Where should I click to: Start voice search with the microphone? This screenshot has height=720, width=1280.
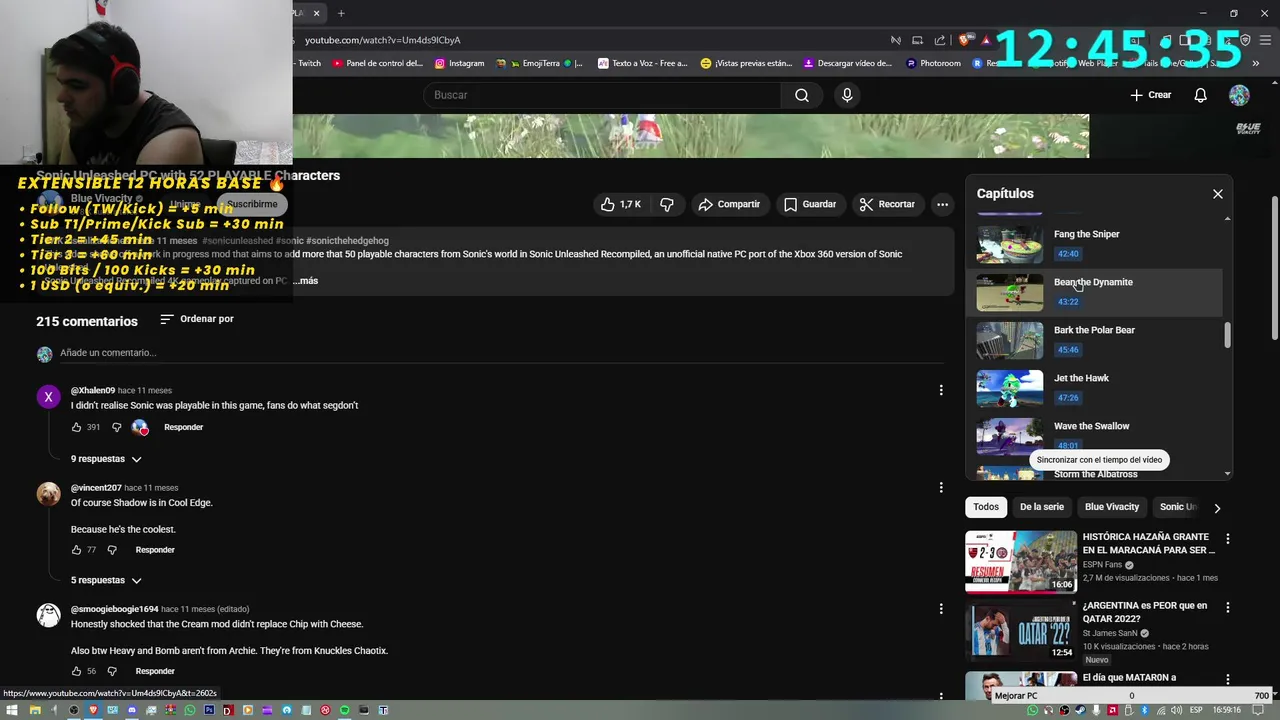(847, 95)
